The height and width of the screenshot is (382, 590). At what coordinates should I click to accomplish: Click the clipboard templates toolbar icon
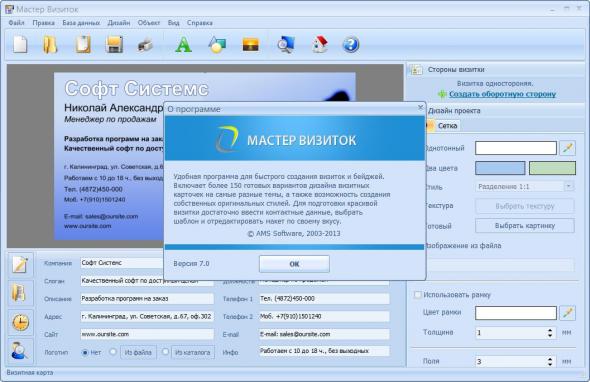pos(83,45)
